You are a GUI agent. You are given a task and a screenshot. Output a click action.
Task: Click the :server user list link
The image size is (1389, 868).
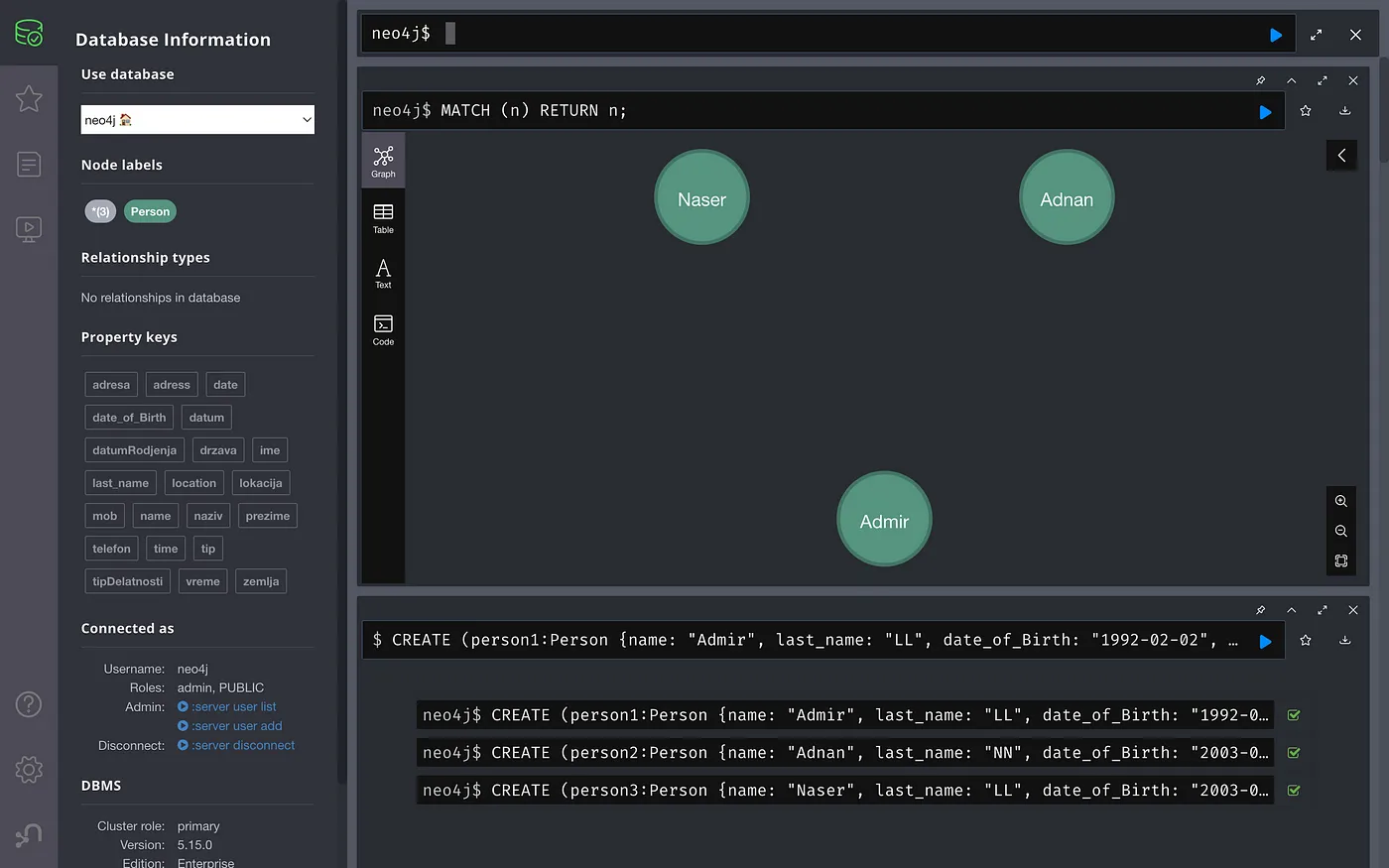pyautogui.click(x=234, y=706)
